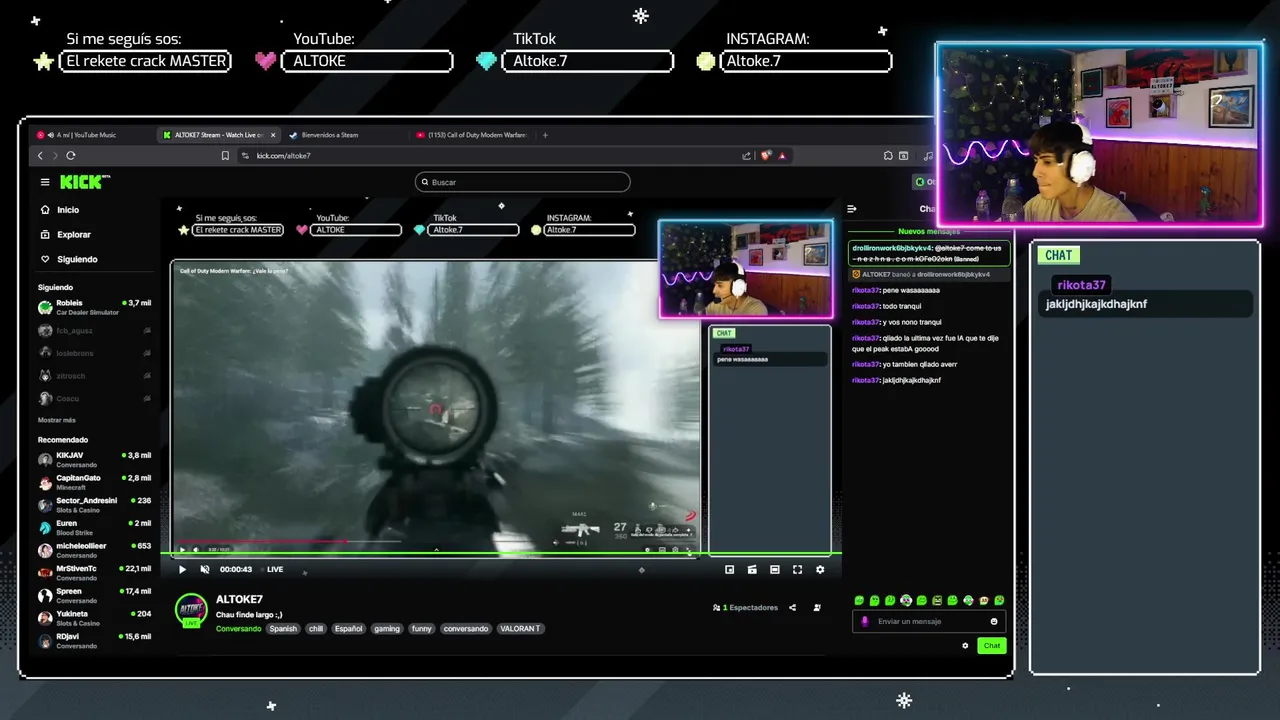
Task: Open recommended channel Yukineta
Action: 95,618
